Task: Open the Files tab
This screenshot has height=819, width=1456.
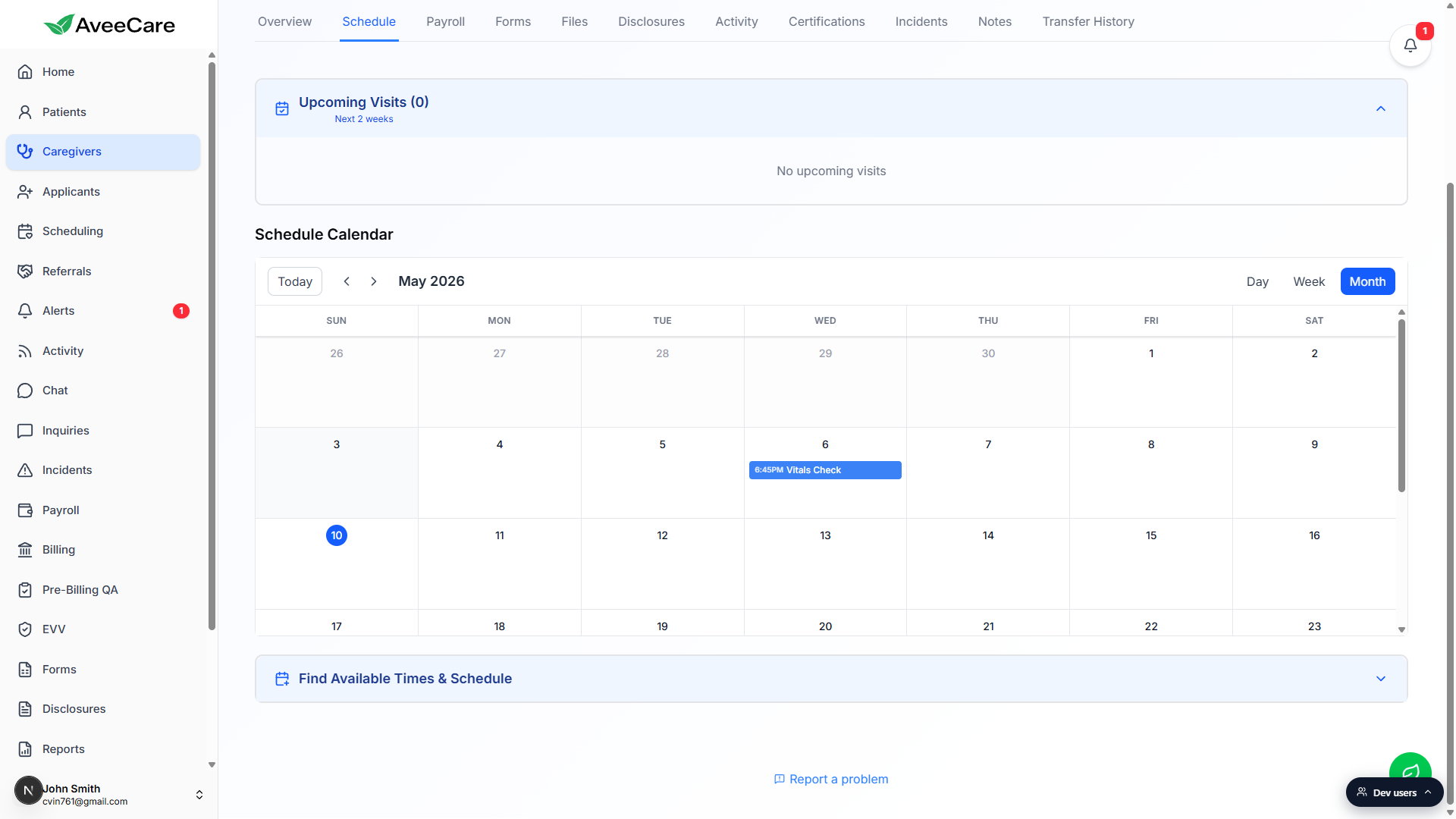Action: click(574, 21)
